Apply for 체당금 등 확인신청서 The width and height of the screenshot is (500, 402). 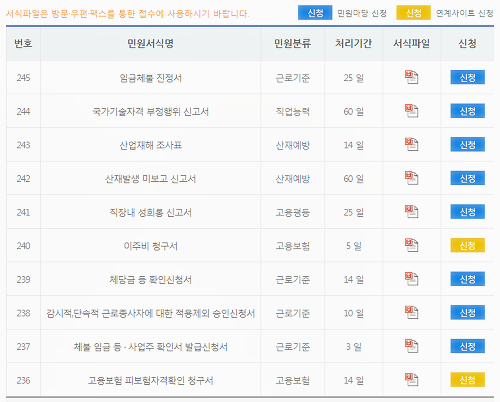coord(467,279)
